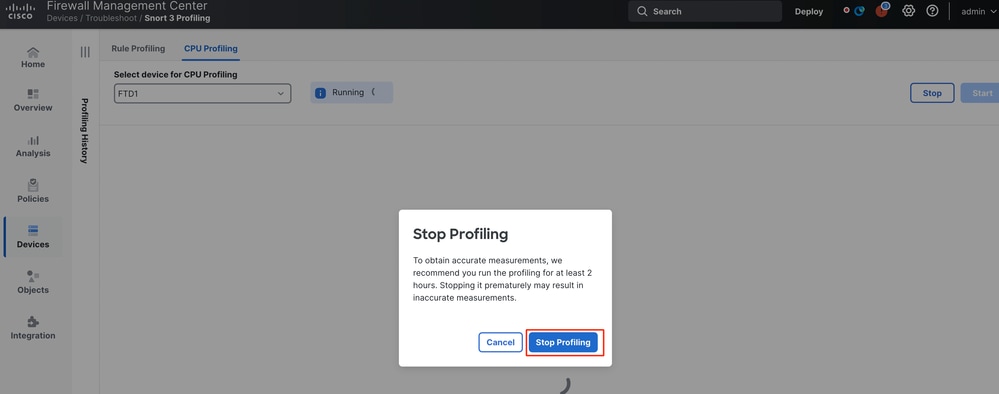The image size is (999, 394).
Task: Click 'Select device for CPU Profiling' label
Action: [175, 75]
